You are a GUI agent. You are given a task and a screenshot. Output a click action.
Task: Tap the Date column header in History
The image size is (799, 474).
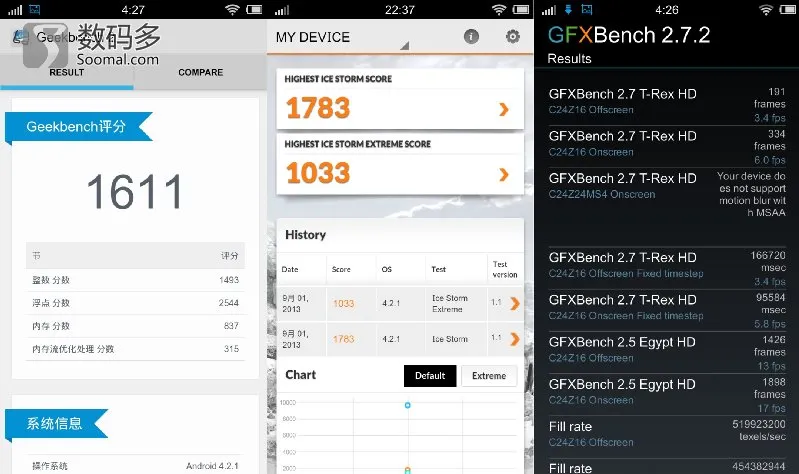coord(290,269)
